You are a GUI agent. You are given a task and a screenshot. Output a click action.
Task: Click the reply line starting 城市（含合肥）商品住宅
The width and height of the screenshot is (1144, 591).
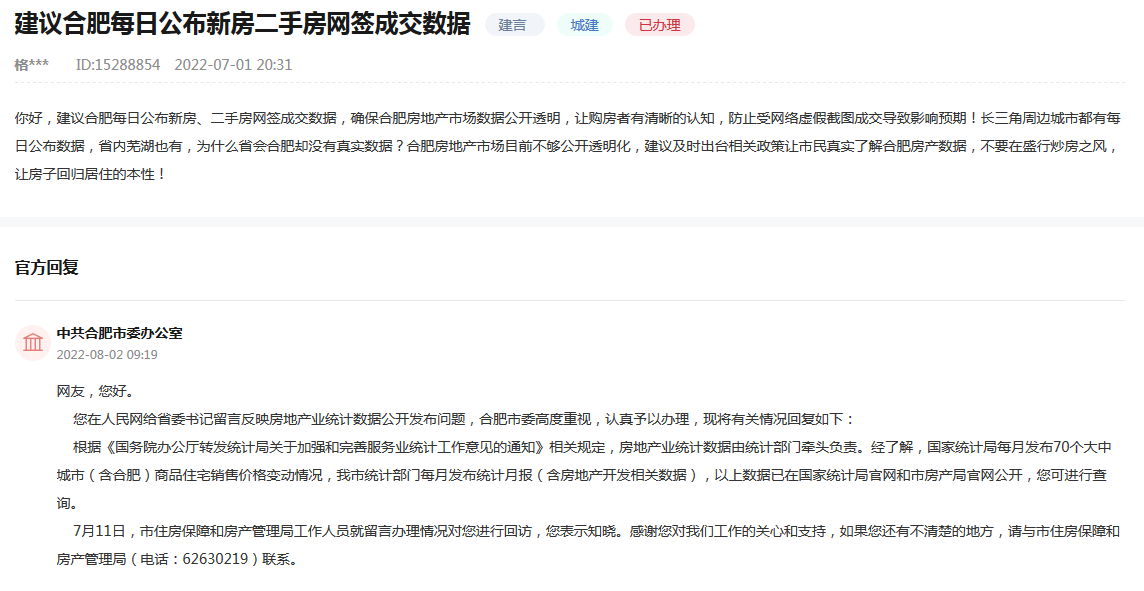(581, 476)
